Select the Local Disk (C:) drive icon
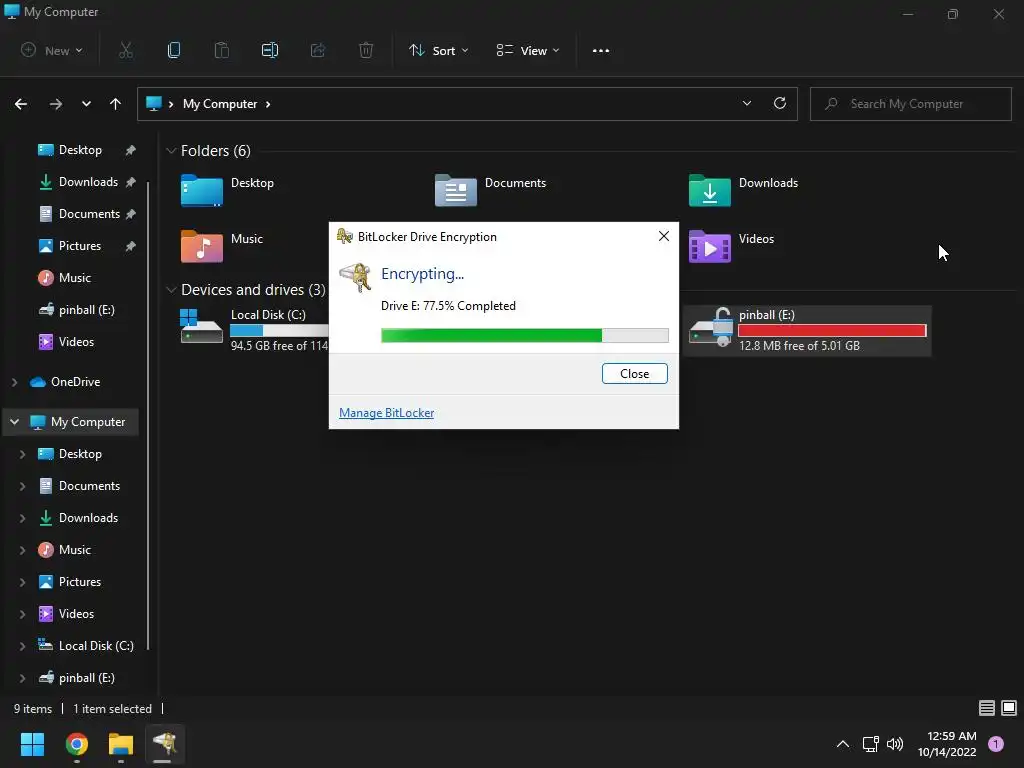1024x768 pixels. pyautogui.click(x=202, y=327)
